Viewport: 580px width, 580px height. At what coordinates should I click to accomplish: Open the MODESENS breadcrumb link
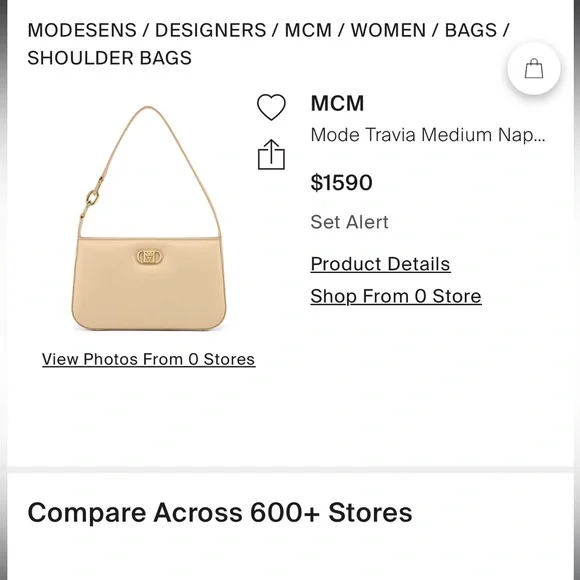point(82,30)
